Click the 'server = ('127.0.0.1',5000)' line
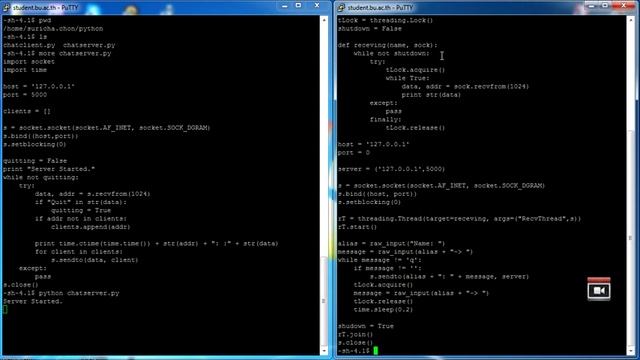 point(391,169)
